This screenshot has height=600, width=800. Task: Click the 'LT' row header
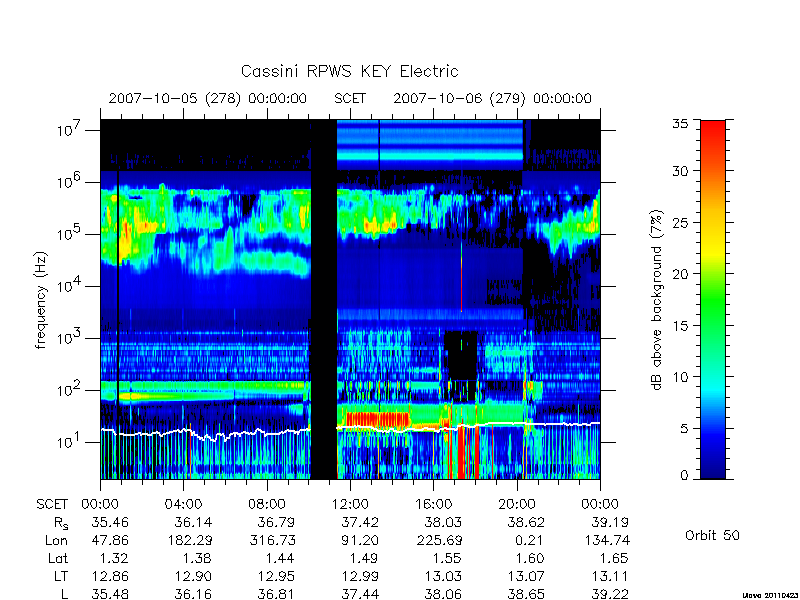[61, 577]
